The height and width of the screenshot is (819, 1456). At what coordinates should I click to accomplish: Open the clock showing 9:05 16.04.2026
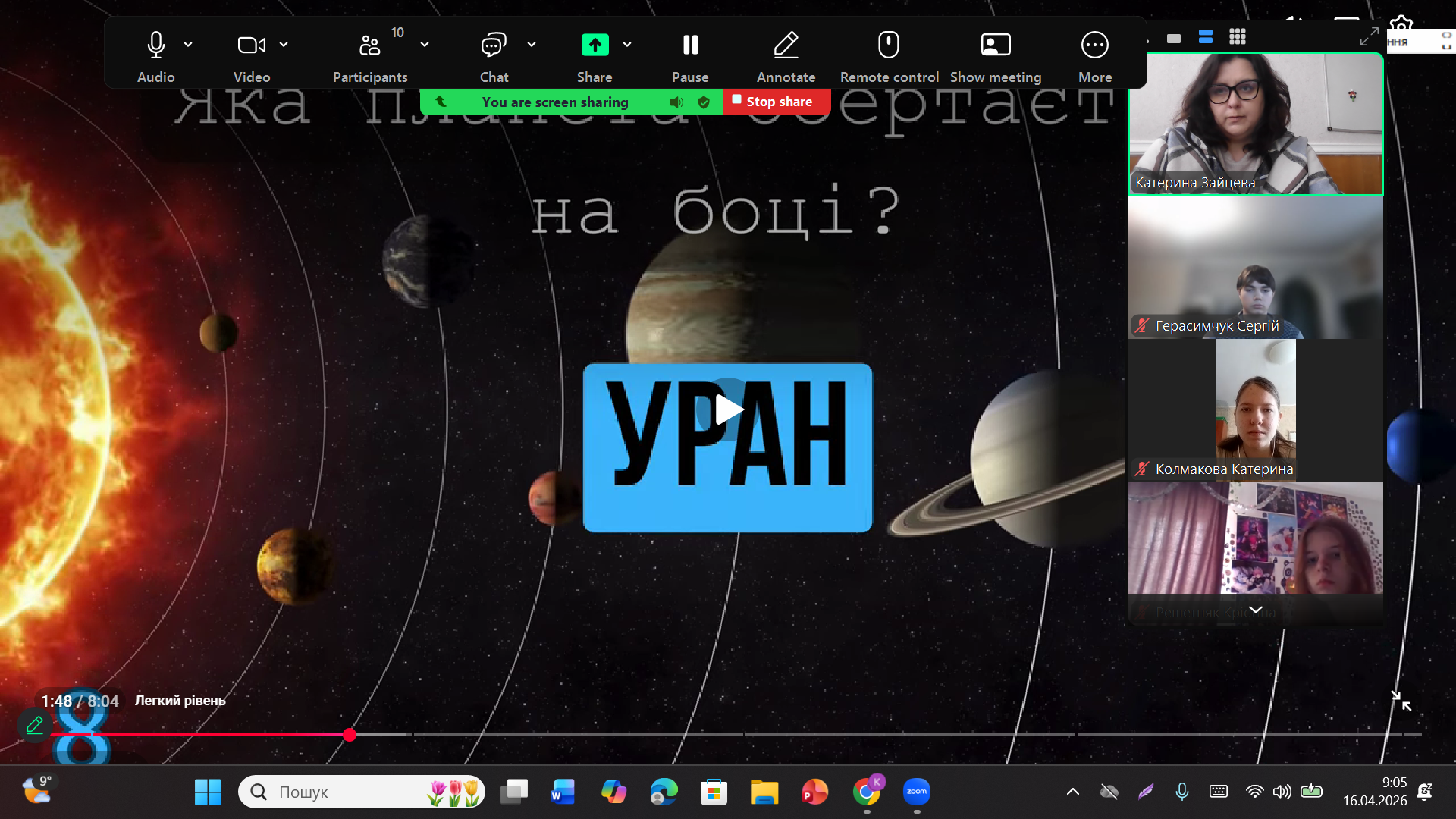pyautogui.click(x=1375, y=792)
